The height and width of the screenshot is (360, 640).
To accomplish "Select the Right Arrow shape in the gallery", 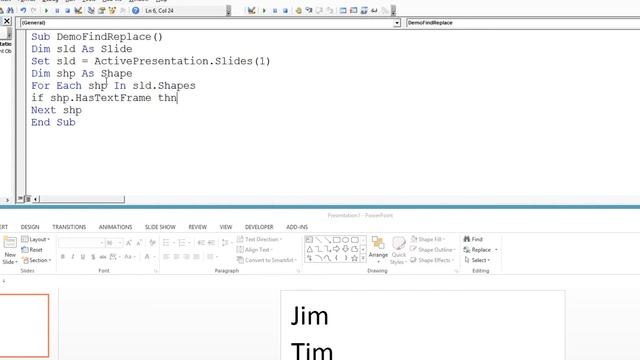I will coord(336,249).
